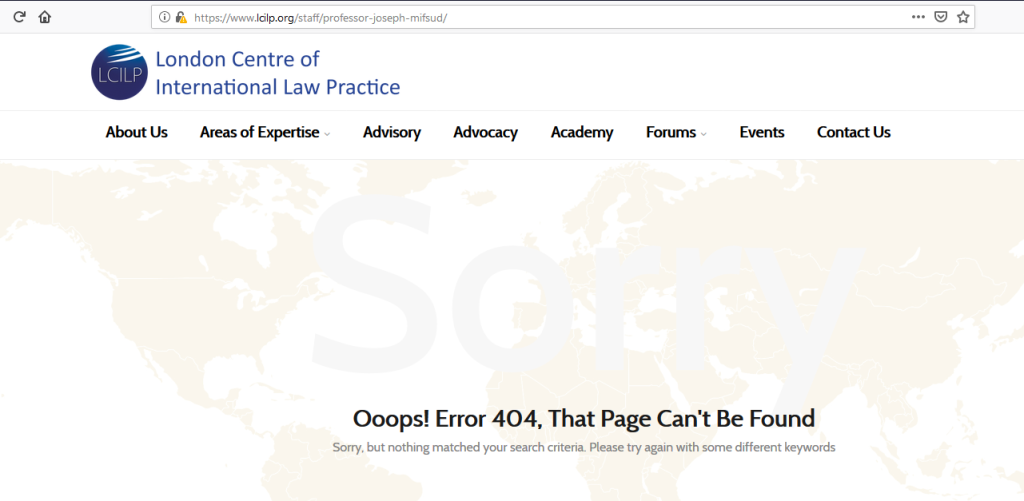Open the Academy section
The width and height of the screenshot is (1024, 501).
[x=581, y=132]
